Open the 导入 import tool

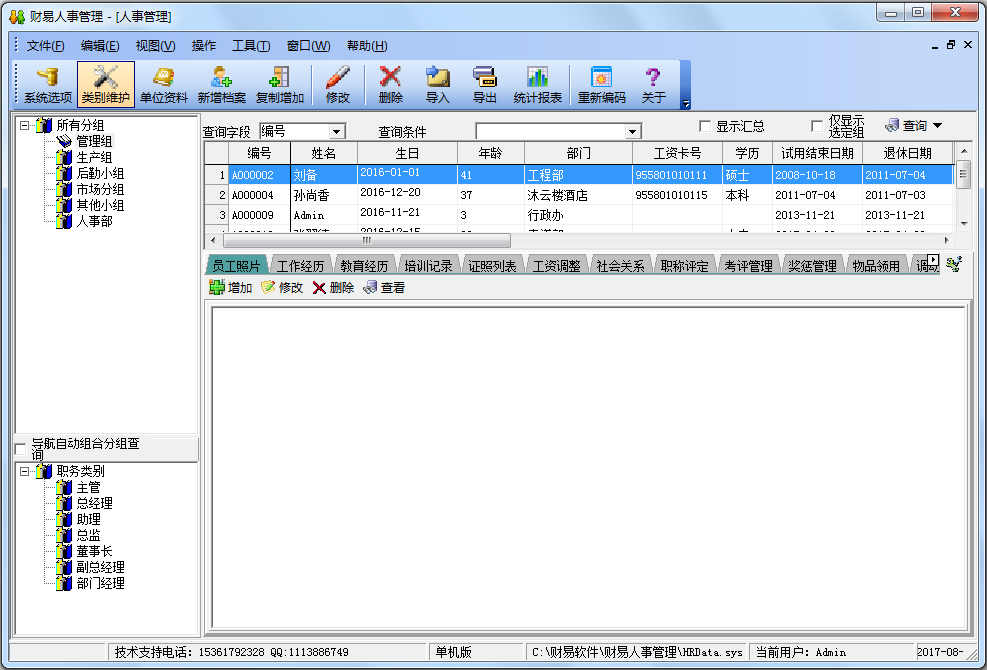coord(438,85)
